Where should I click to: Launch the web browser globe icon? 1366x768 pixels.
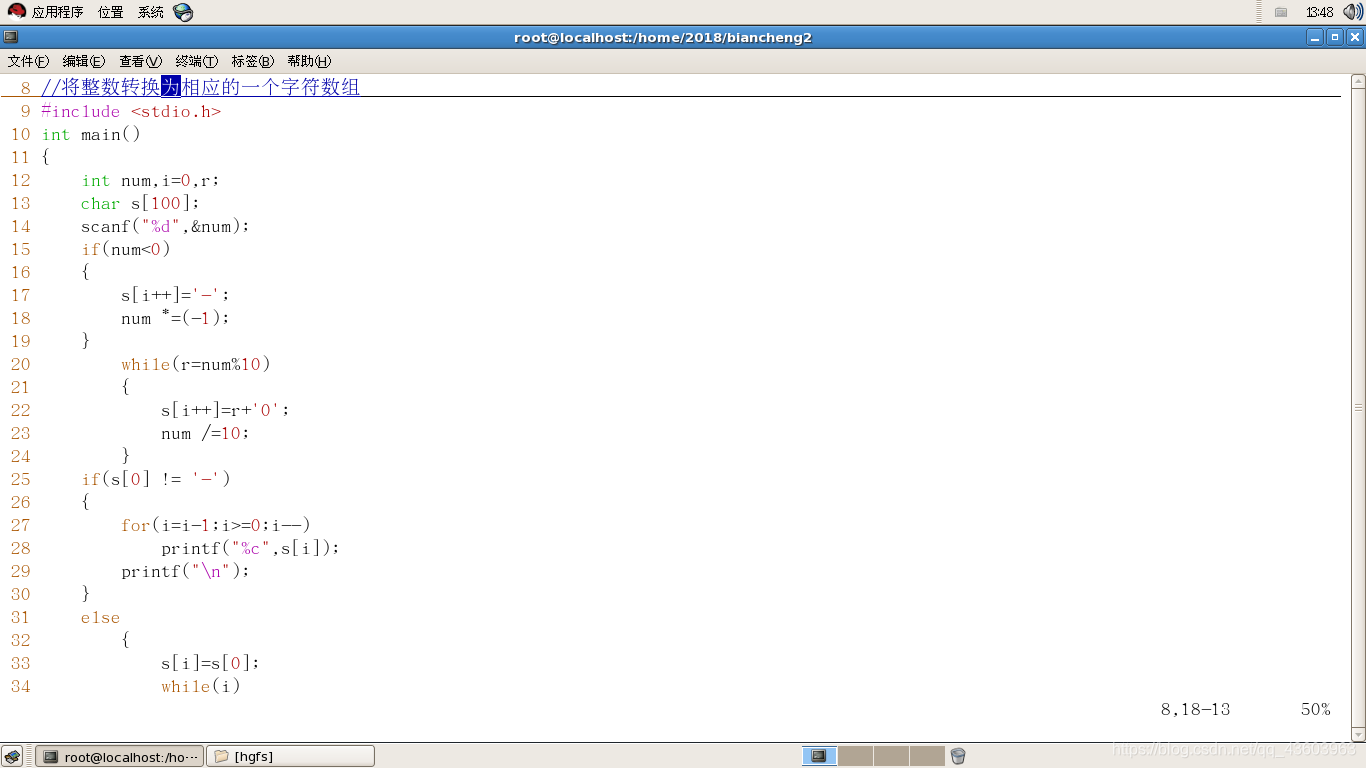(183, 12)
